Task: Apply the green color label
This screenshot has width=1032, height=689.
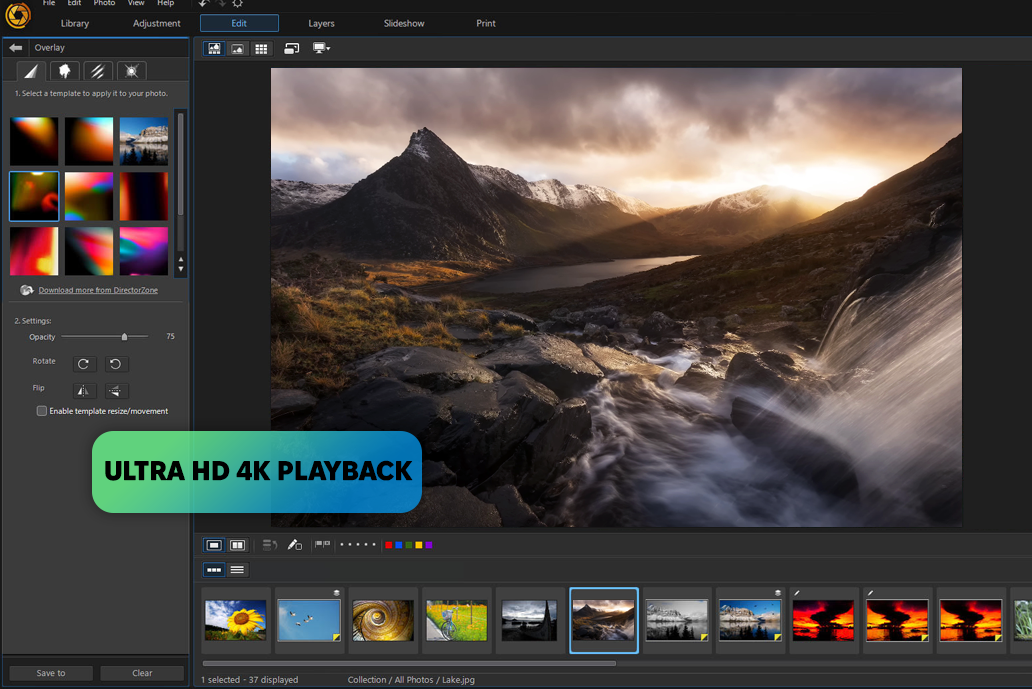Action: [x=409, y=545]
